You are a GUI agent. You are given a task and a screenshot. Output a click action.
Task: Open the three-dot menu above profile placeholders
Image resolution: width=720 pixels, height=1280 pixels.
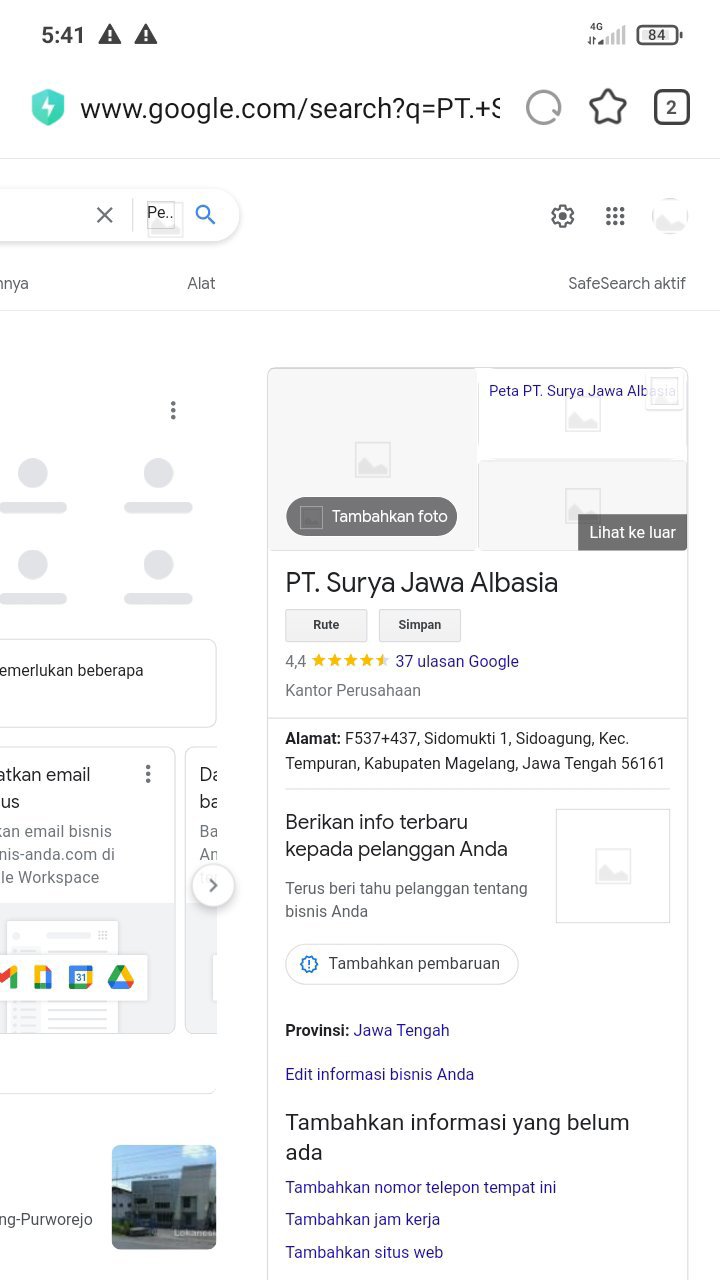[x=173, y=410]
